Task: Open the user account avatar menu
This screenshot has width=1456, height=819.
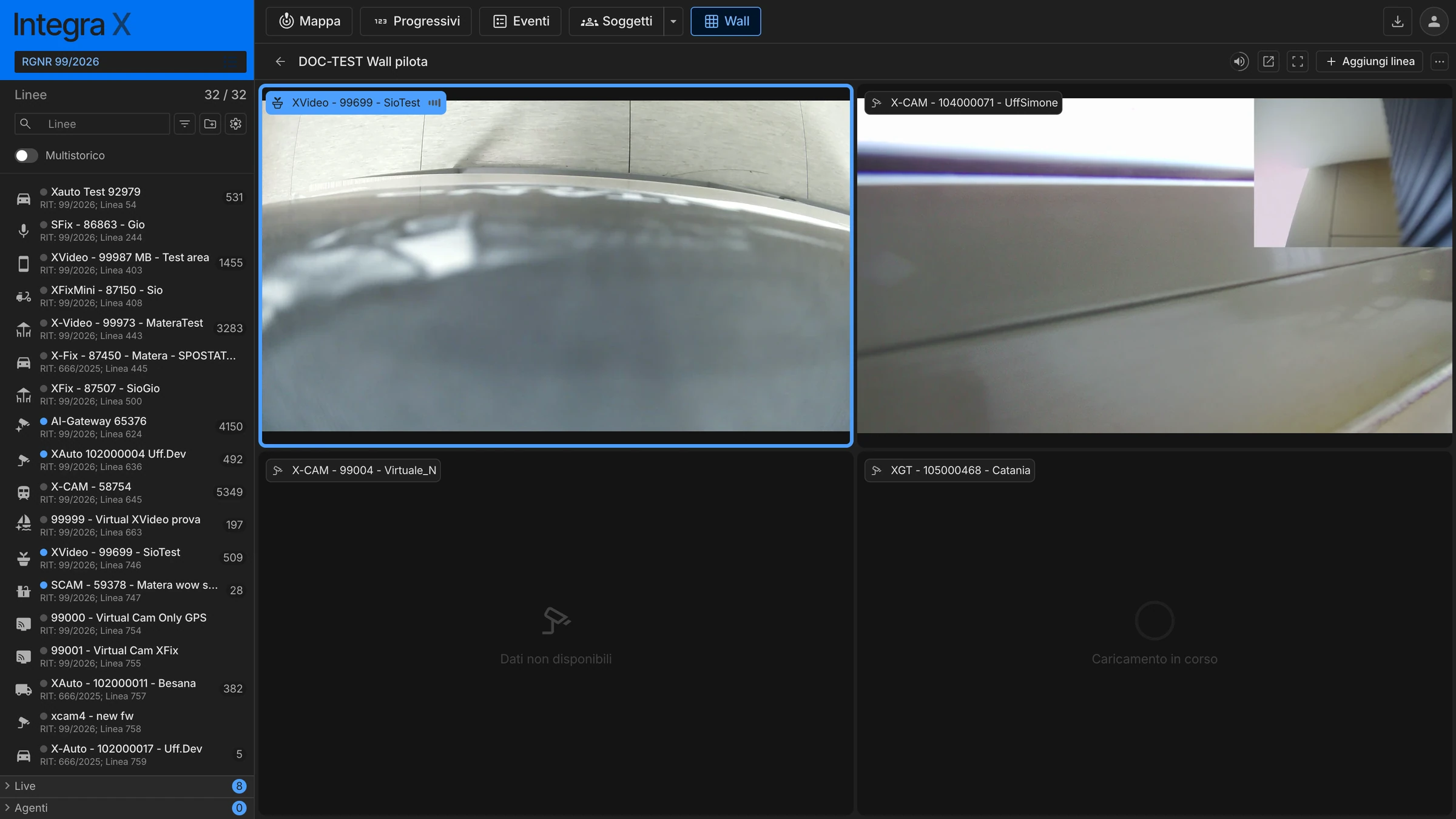Action: [x=1434, y=21]
